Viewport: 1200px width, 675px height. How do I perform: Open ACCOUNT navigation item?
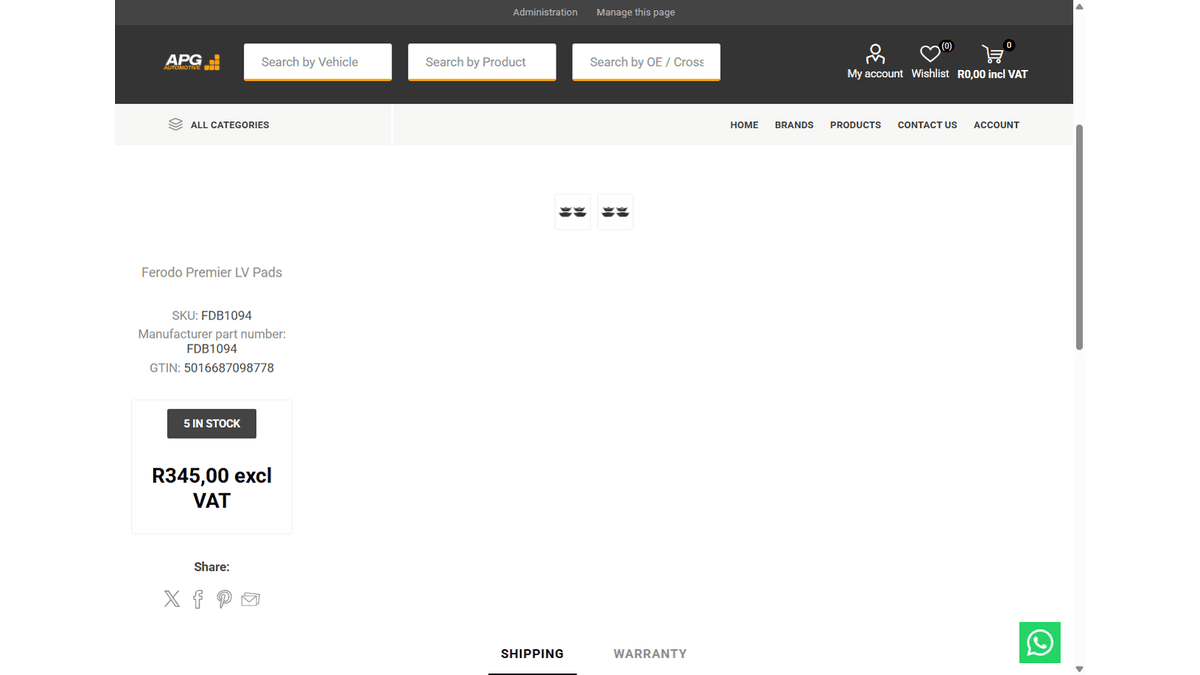996,125
